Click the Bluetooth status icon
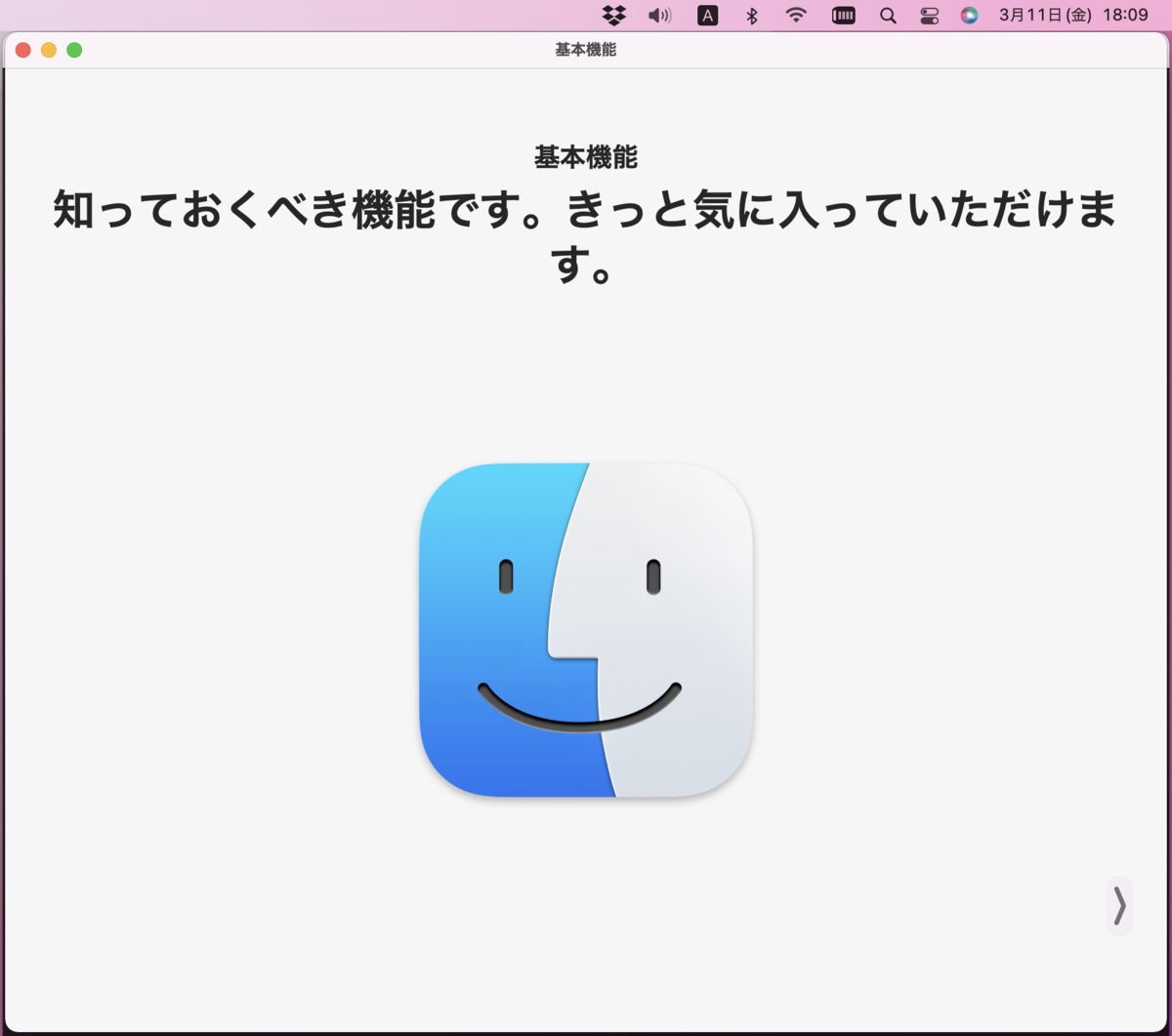Image resolution: width=1172 pixels, height=1036 pixels. tap(754, 15)
